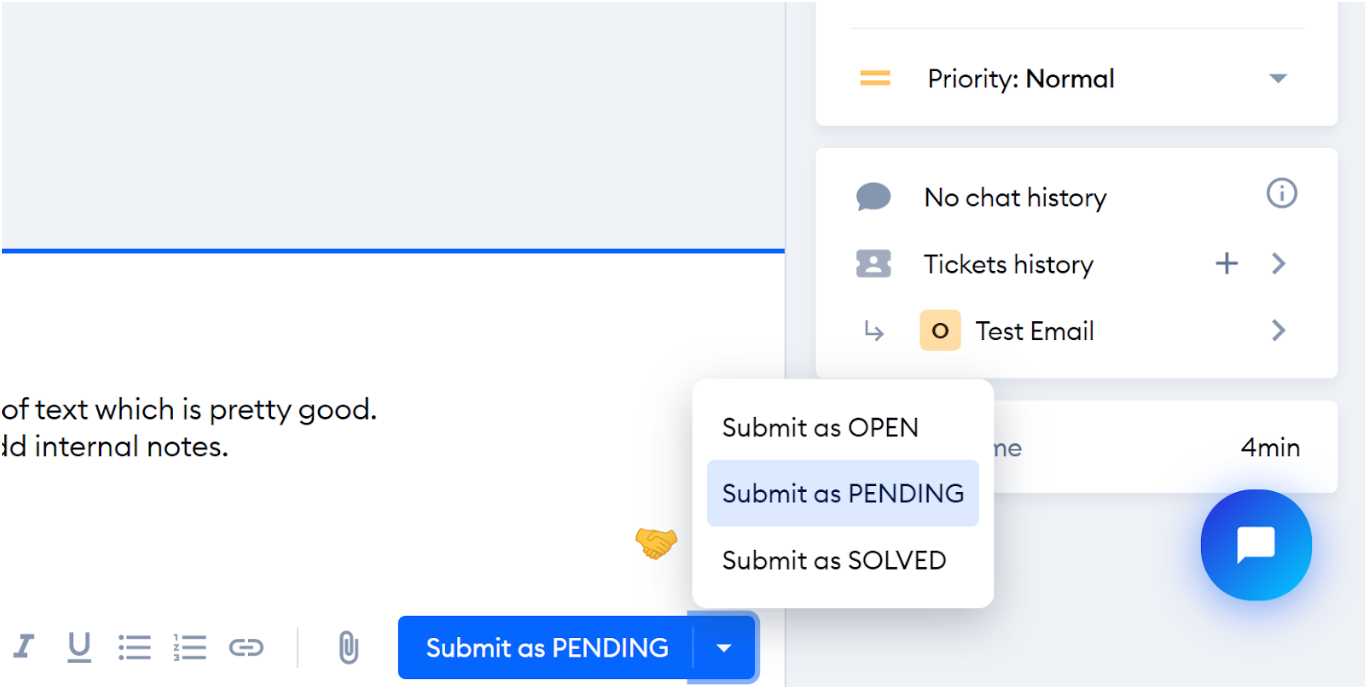The height and width of the screenshot is (688, 1365).
Task: Expand the Test Email ticket chevron
Action: point(1278,331)
